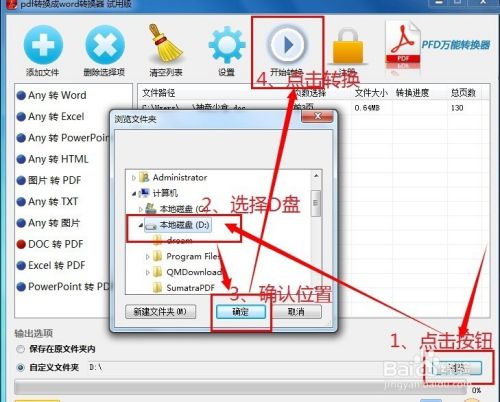500x402 pixels.
Task: Expand the Administrator folder node
Action: point(134,178)
